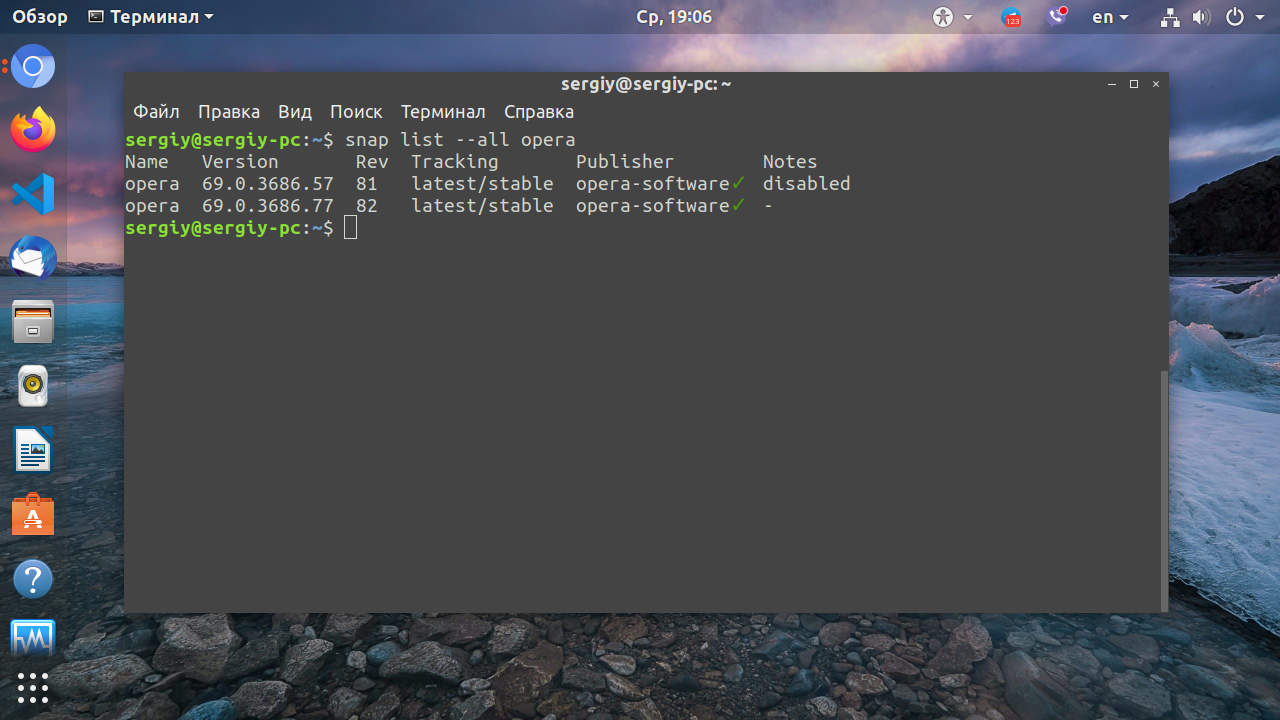Viewport: 1280px width, 720px height.
Task: Click version text 69.0.3686.77
Action: 267,206
